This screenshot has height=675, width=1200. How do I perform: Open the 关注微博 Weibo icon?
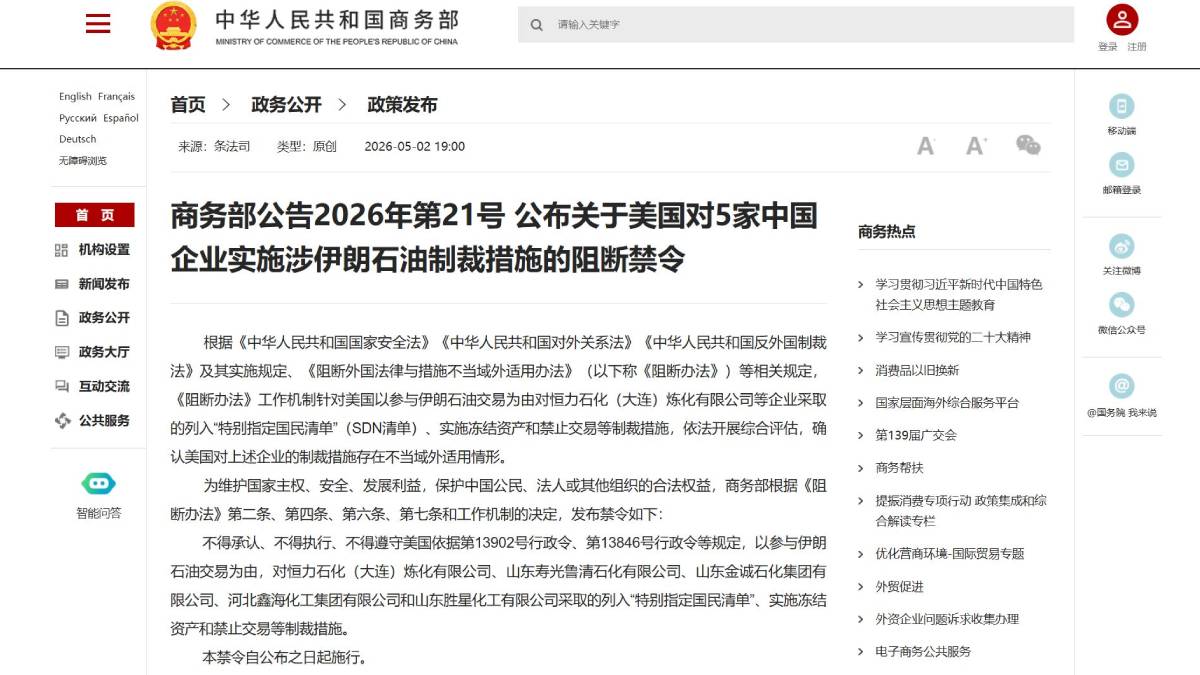(x=1122, y=246)
